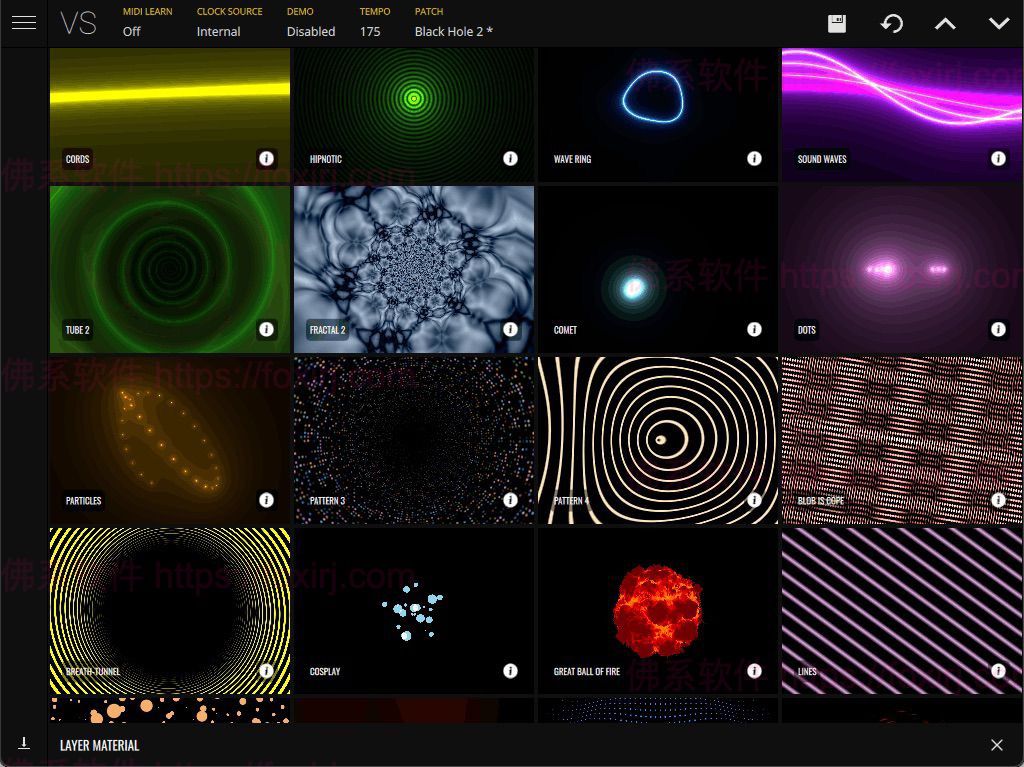Viewport: 1024px width, 767px height.
Task: Load the previous patch with the up chevron
Action: [x=946, y=22]
